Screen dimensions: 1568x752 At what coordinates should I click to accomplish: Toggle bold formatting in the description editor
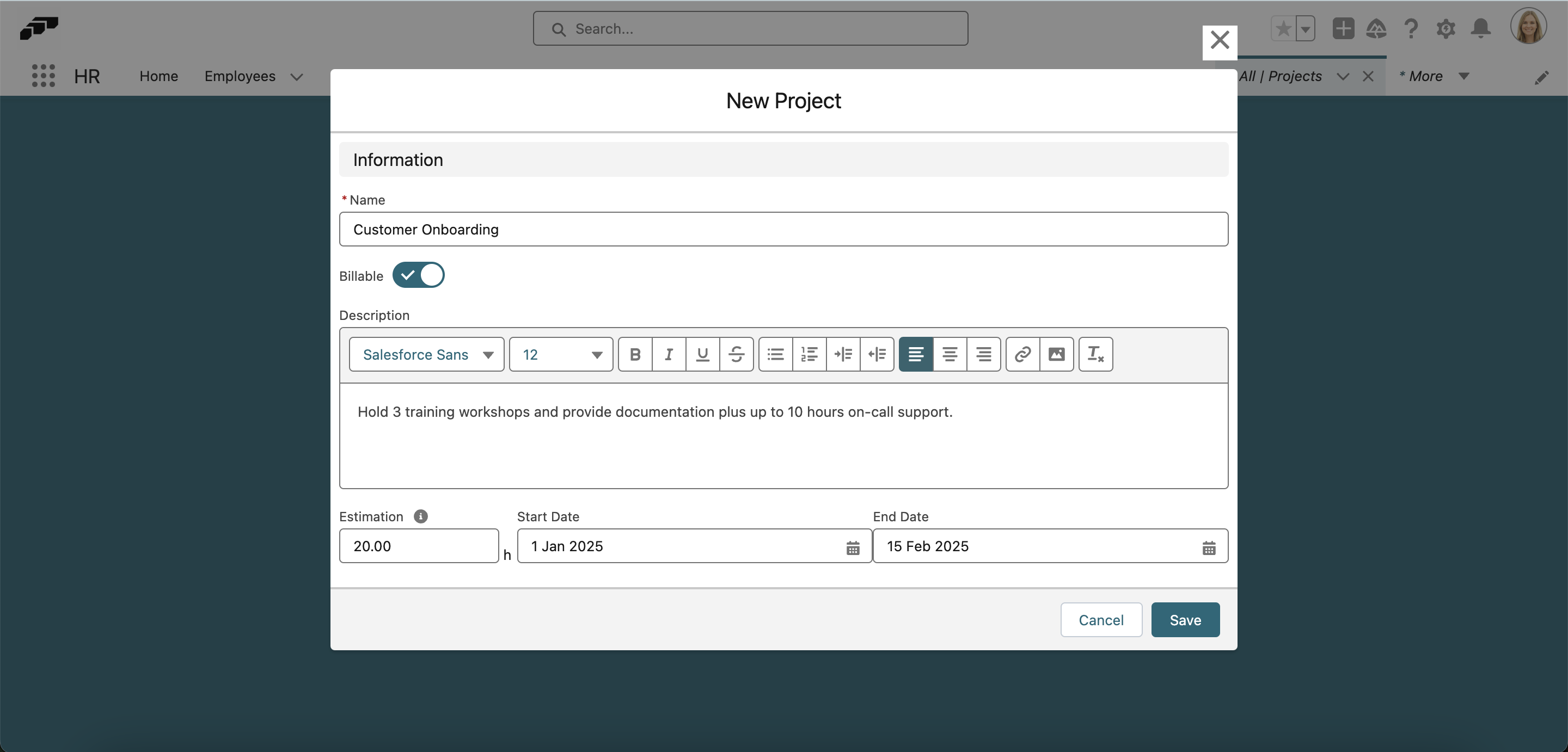coord(635,354)
